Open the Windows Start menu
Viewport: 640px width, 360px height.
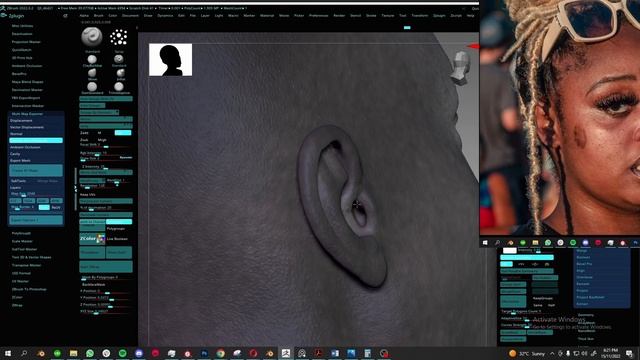click(x=8, y=353)
